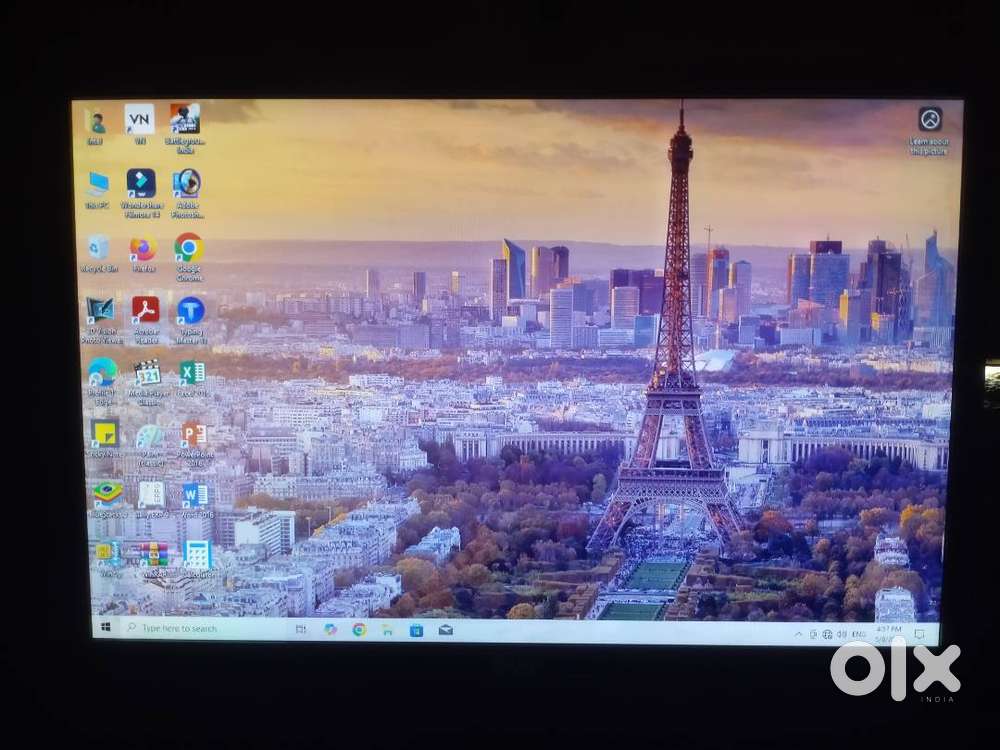This screenshot has width=1000, height=750.
Task: Open Wondershare Filmora desktop shortcut
Action: (x=141, y=184)
